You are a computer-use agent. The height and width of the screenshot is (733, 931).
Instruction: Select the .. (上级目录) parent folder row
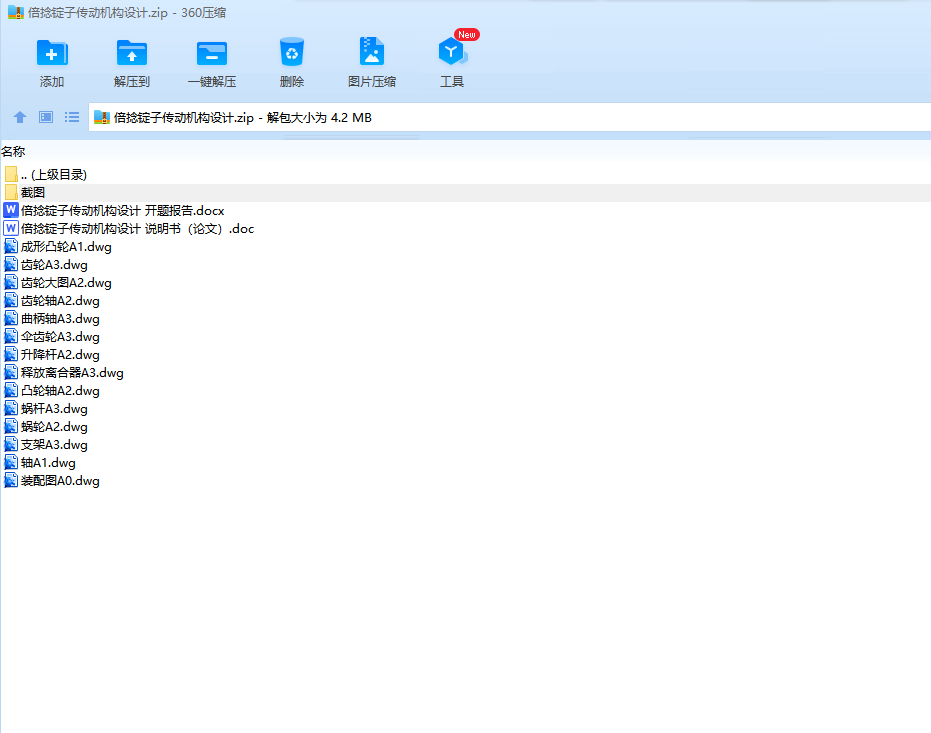tap(466, 174)
